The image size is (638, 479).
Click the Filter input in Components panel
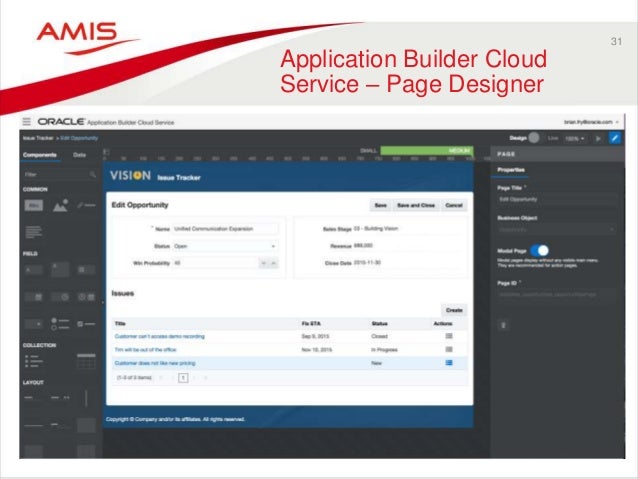[x=60, y=174]
